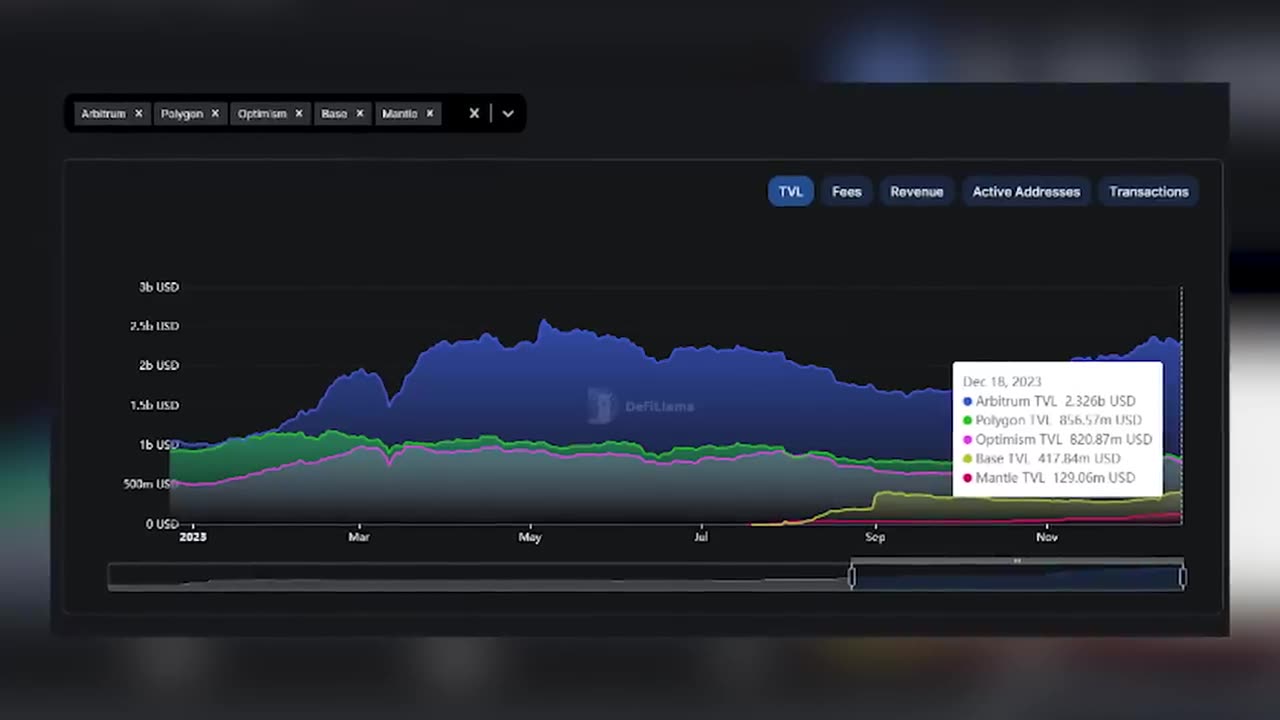Remove the Mantle chain tag
Viewport: 1280px width, 720px height.
tap(430, 114)
